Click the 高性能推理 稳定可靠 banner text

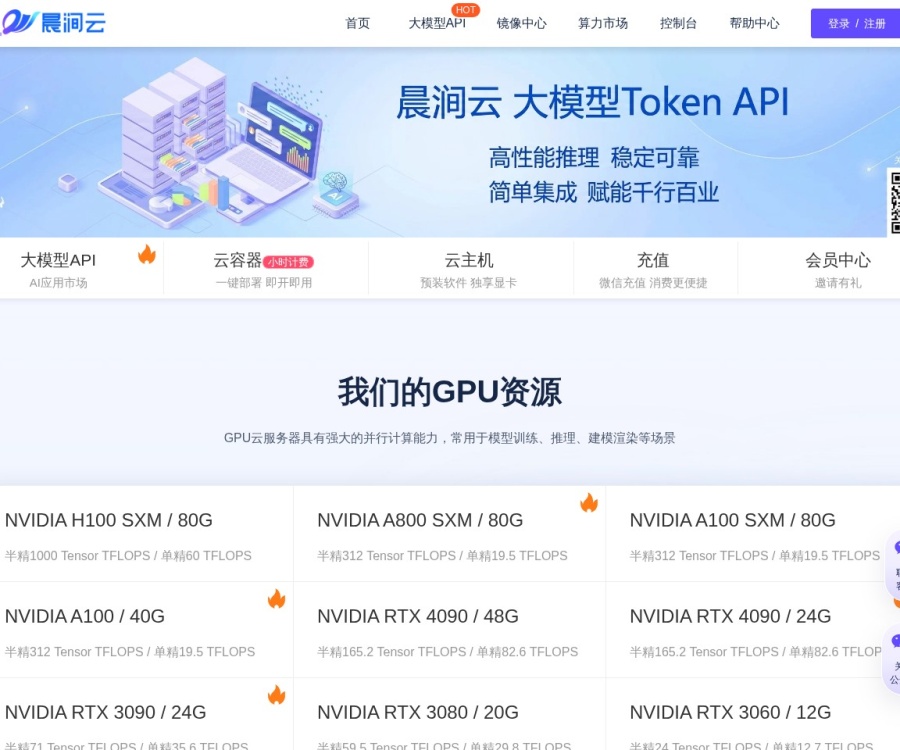point(593,158)
